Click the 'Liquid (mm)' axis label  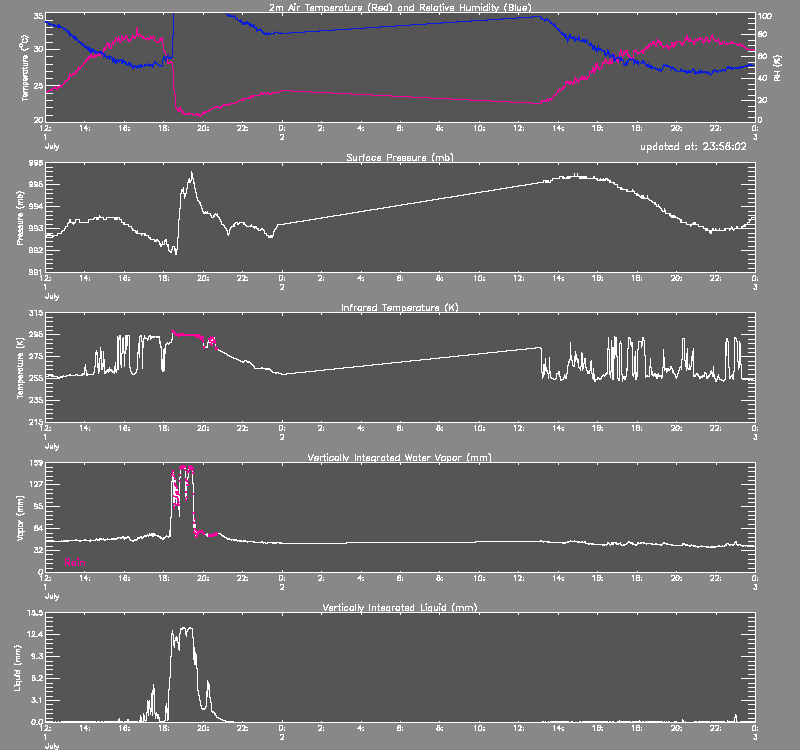coord(17,668)
